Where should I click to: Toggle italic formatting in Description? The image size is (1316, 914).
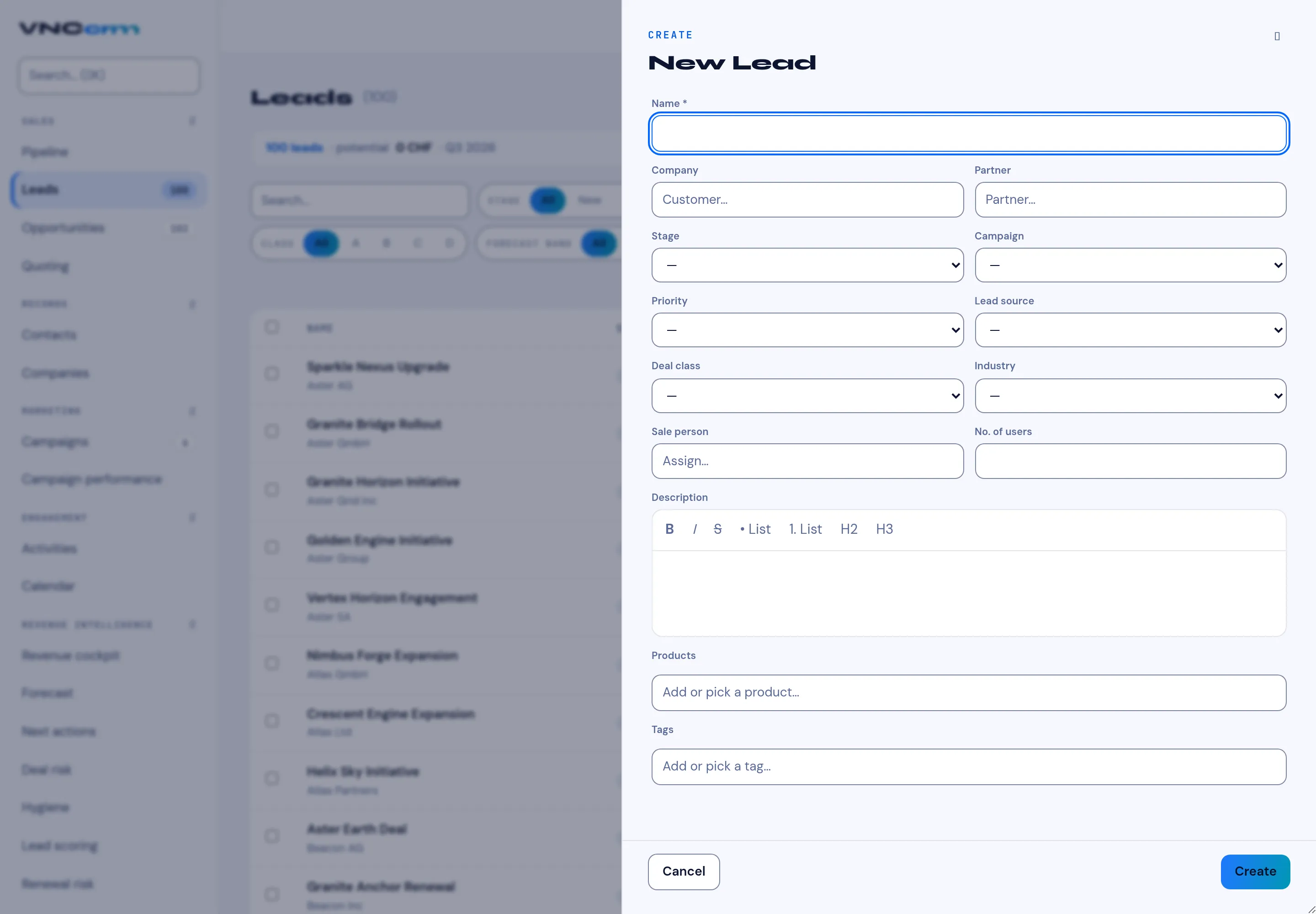pos(695,529)
